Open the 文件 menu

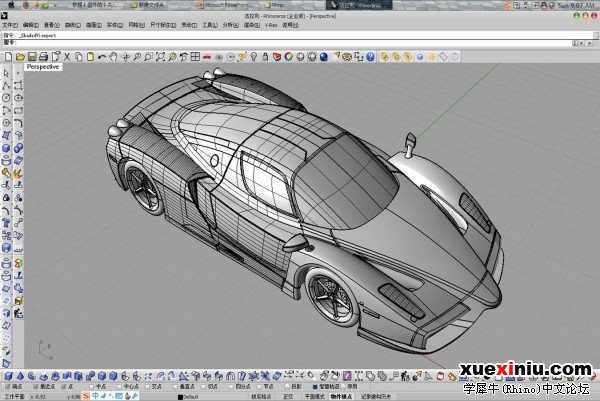click(10, 25)
